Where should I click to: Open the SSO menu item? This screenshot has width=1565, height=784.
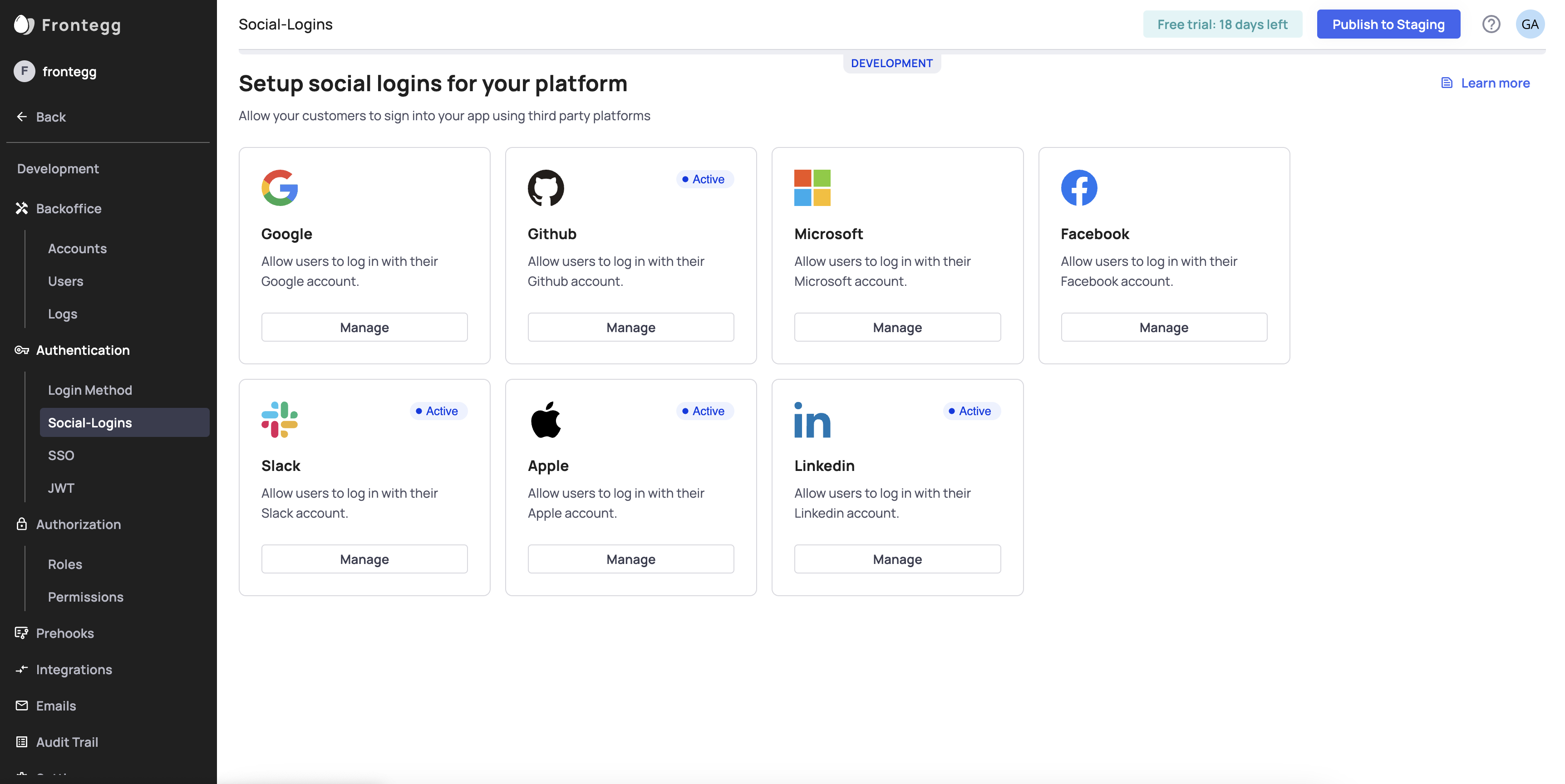[x=61, y=456]
